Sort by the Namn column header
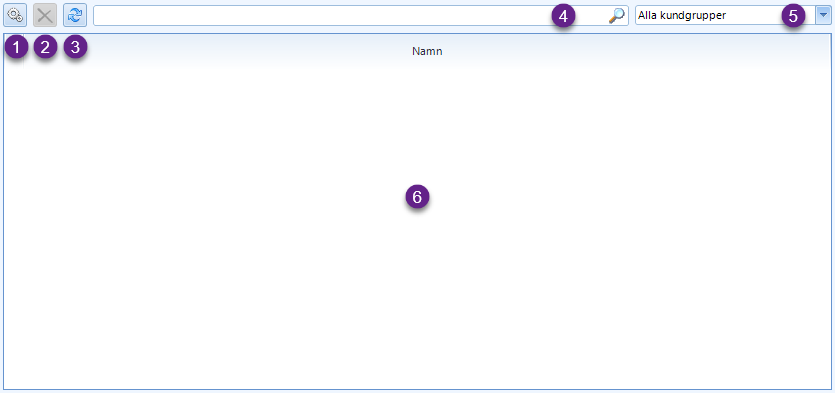The height and width of the screenshot is (393, 835). tap(427, 52)
